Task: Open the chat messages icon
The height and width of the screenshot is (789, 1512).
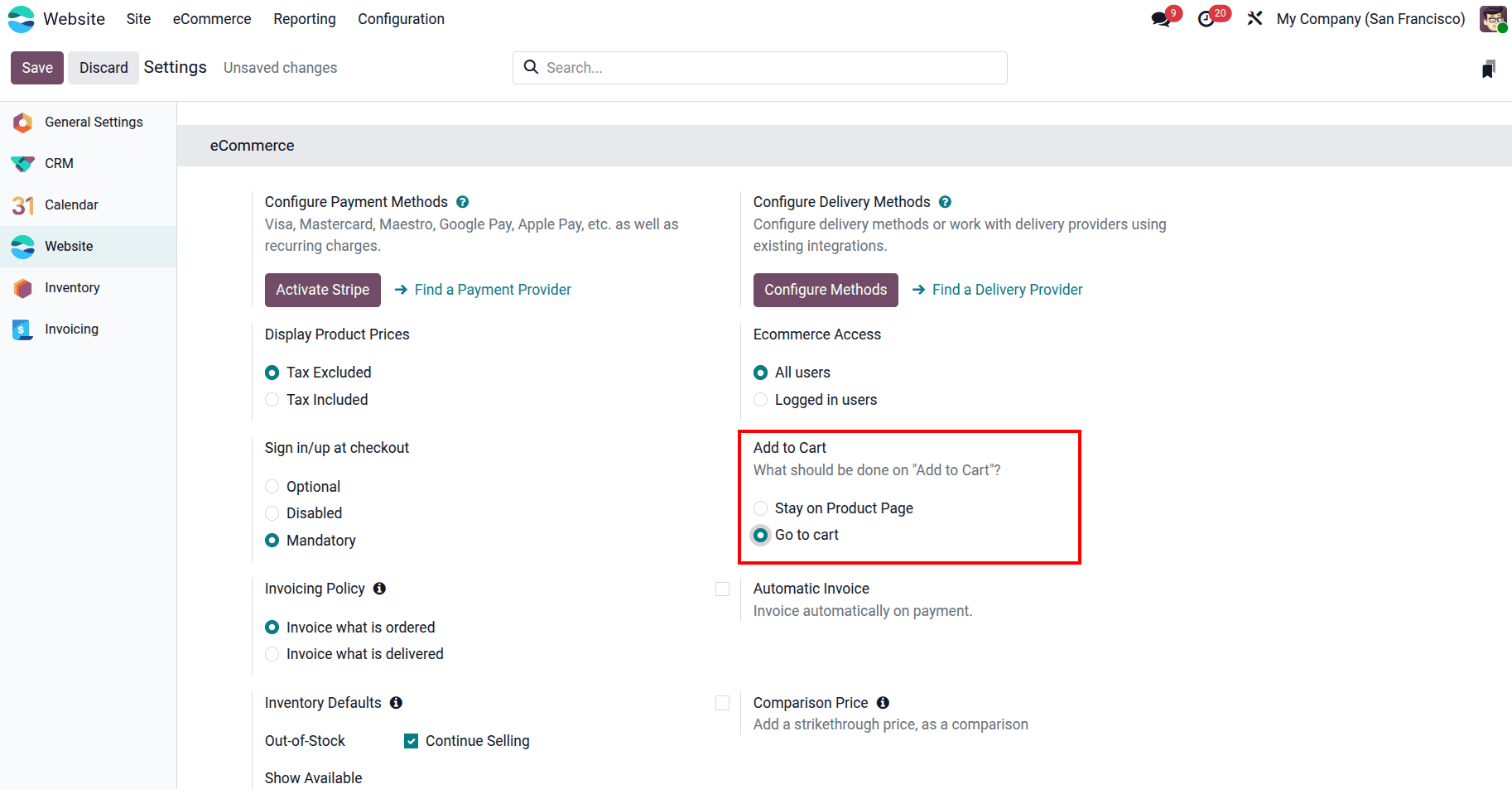Action: (1161, 19)
